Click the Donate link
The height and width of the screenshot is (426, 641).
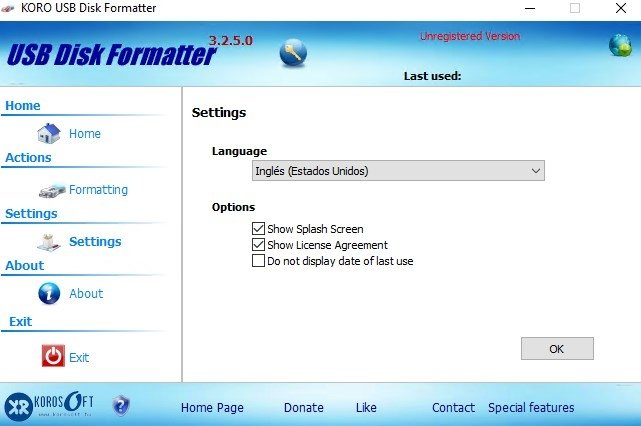pyautogui.click(x=304, y=408)
